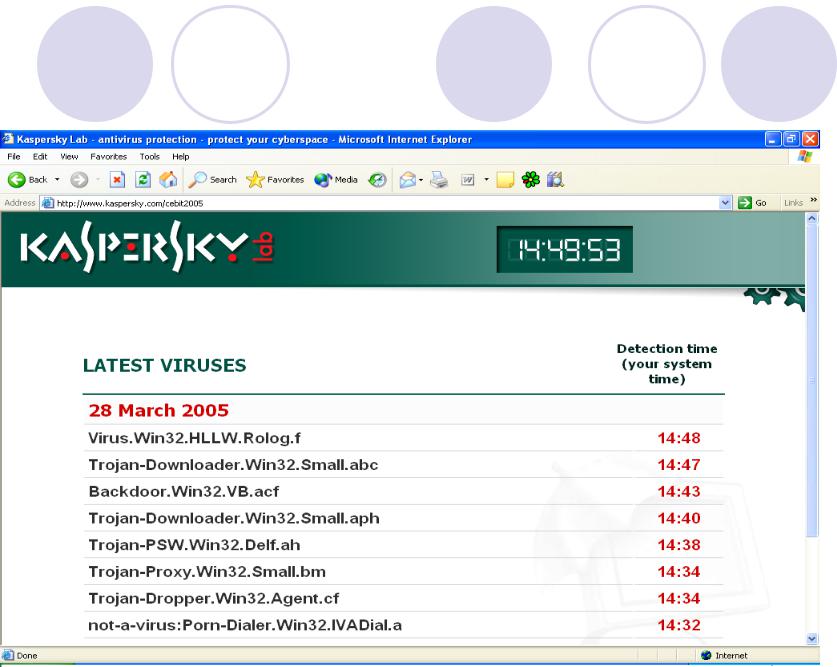Stop page loading with the red X icon

(117, 180)
